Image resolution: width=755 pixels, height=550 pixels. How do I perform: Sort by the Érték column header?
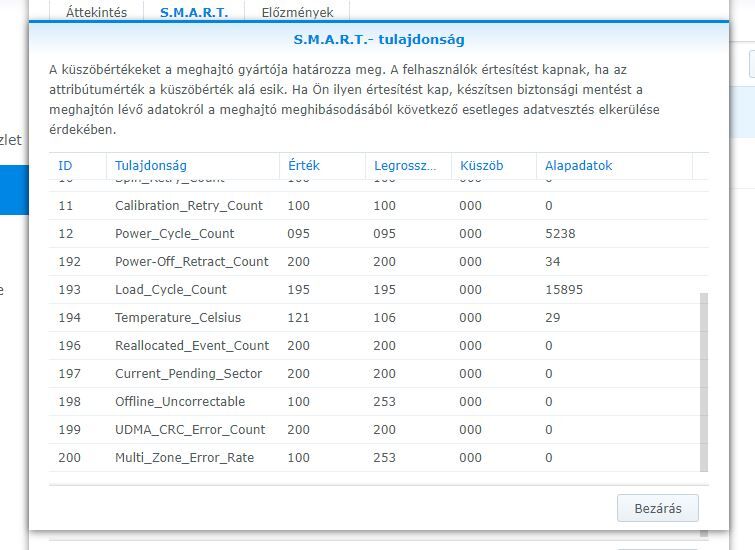point(322,166)
